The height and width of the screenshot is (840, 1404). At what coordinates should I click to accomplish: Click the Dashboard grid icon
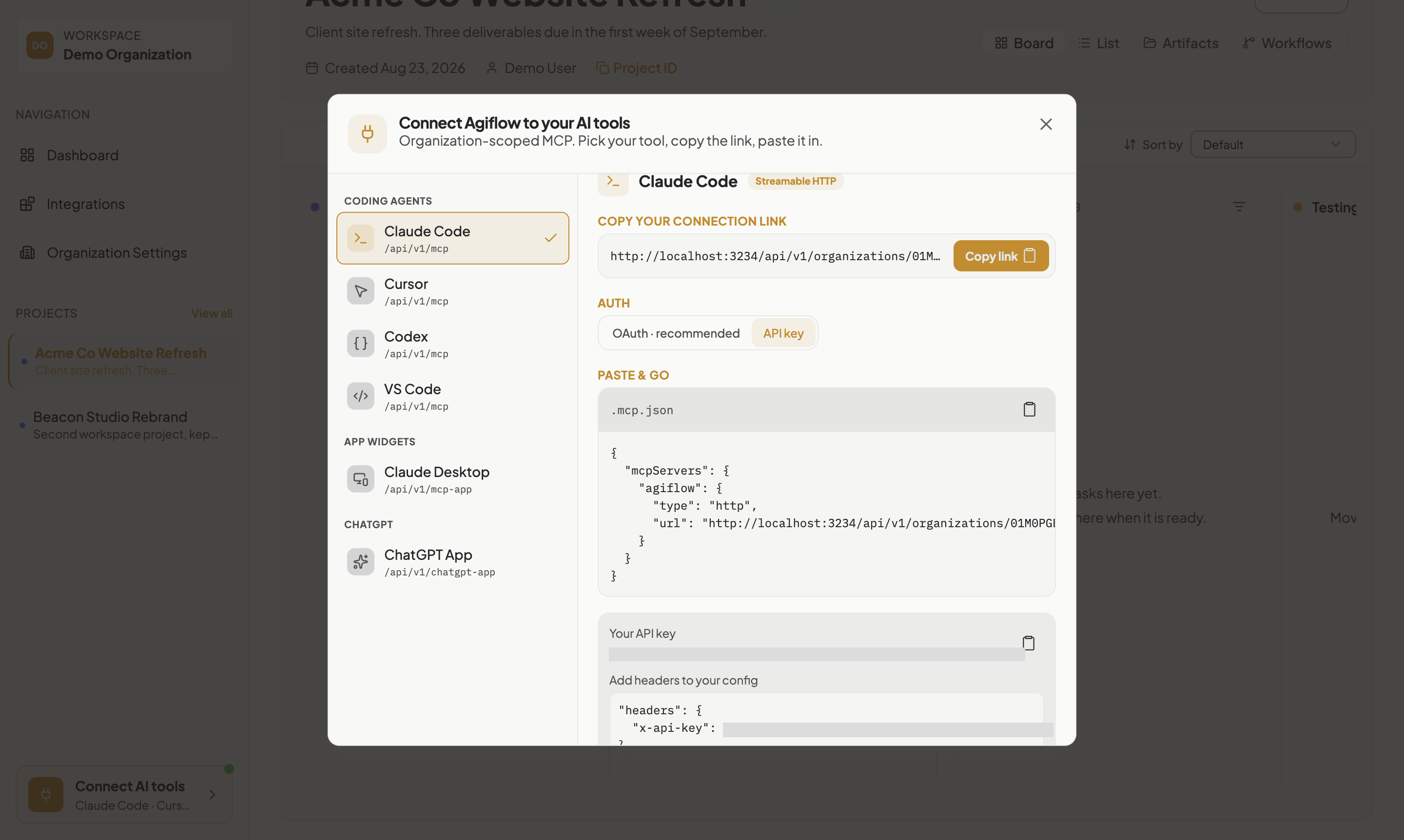[x=27, y=155]
